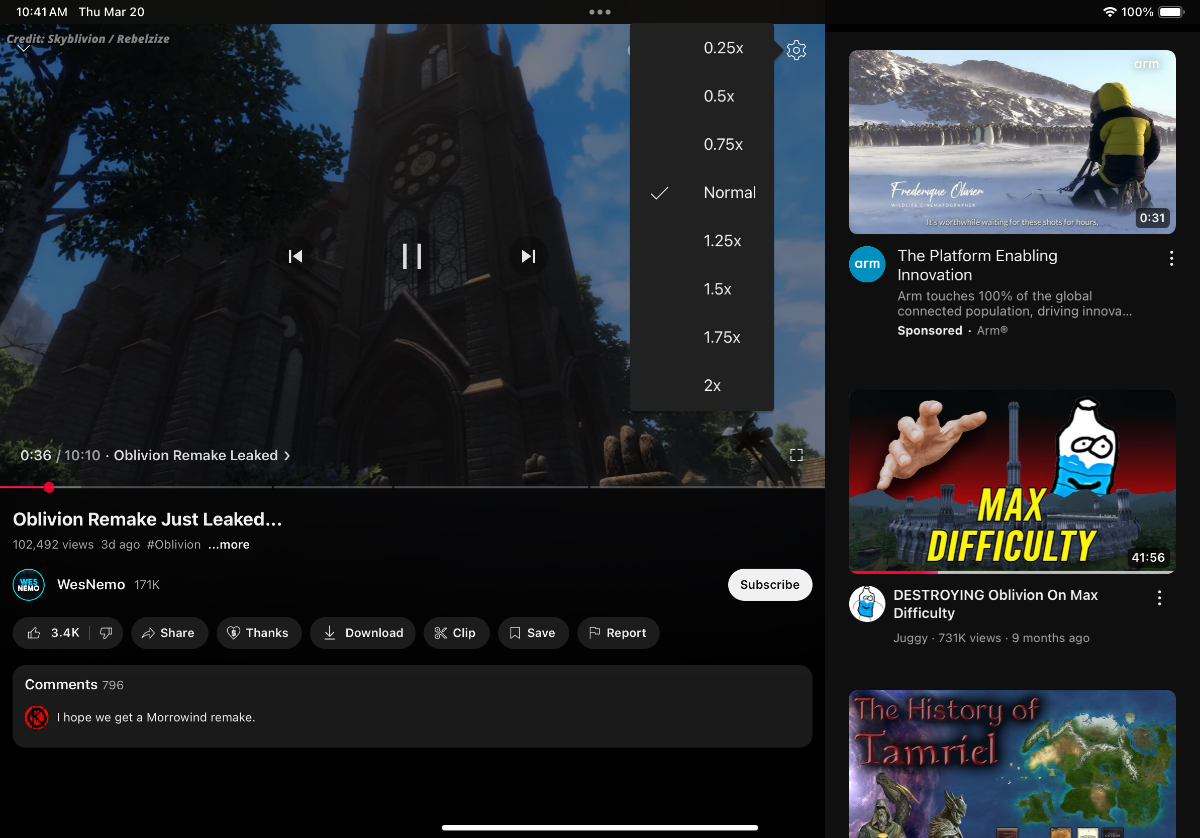Image resolution: width=1200 pixels, height=838 pixels.
Task: Choose 2x playback speed
Action: (x=712, y=385)
